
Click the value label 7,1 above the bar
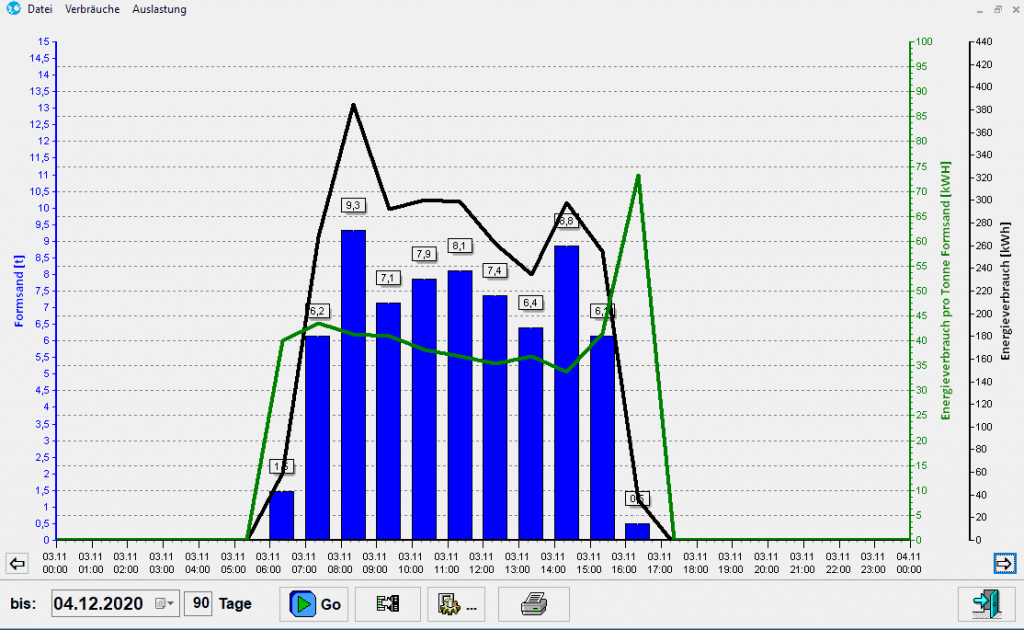388,277
